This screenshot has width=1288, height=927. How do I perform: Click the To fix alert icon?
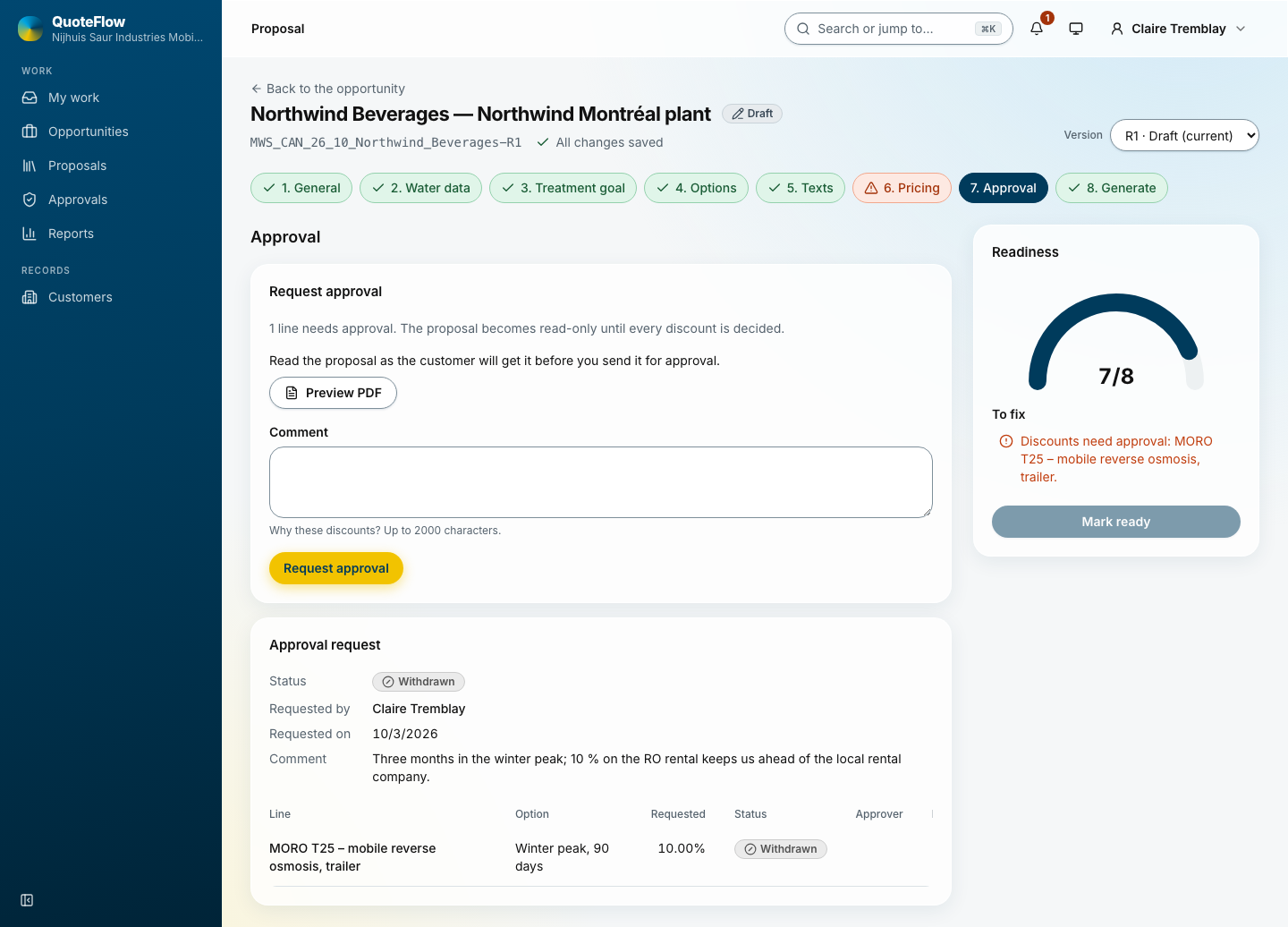point(1006,441)
